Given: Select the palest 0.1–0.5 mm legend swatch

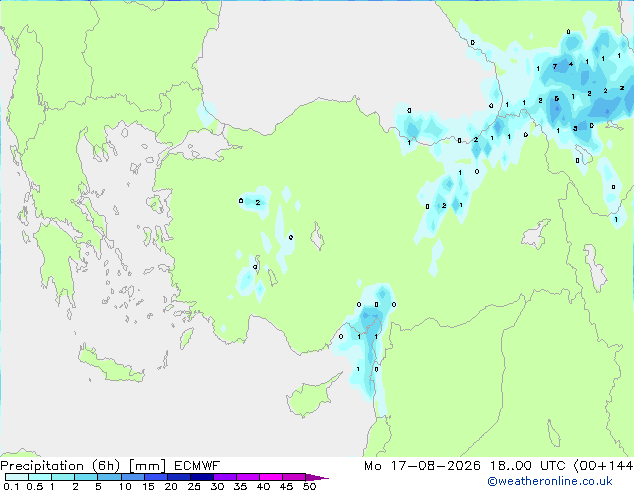Looking at the screenshot, I should pyautogui.click(x=17, y=477).
